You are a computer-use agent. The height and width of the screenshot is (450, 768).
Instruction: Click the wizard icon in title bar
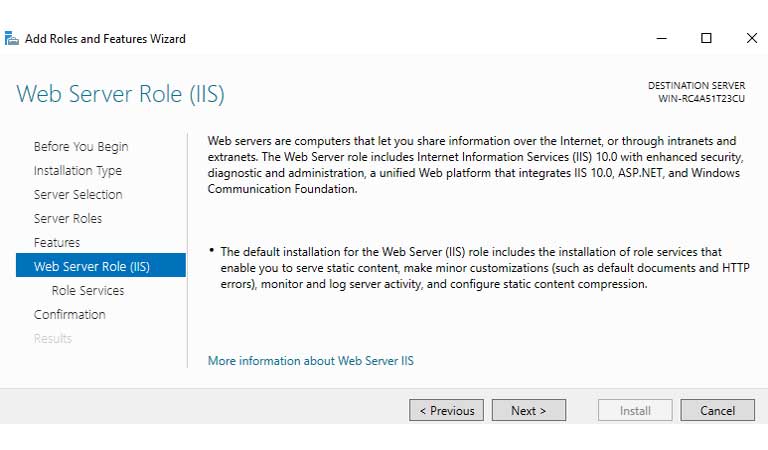pyautogui.click(x=11, y=39)
